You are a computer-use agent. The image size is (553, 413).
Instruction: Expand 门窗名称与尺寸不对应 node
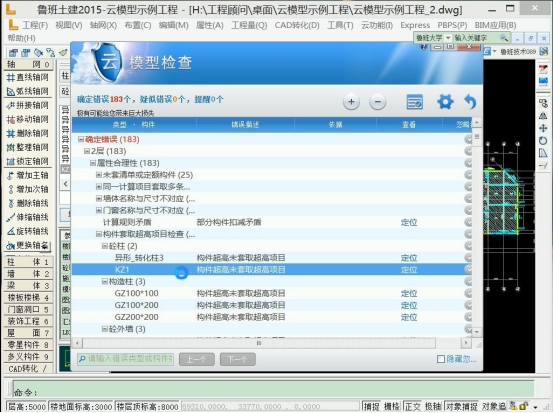pyautogui.click(x=99, y=211)
